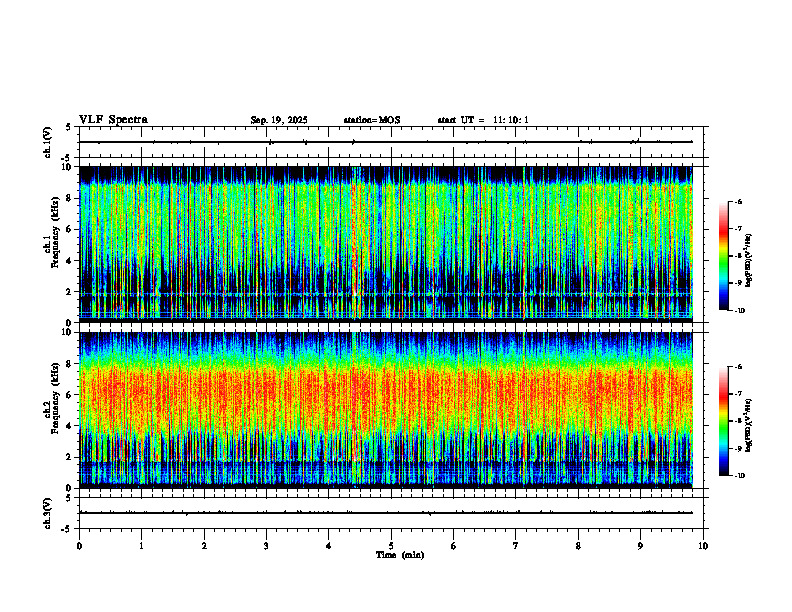Click time axis tick label 5

[x=391, y=546]
